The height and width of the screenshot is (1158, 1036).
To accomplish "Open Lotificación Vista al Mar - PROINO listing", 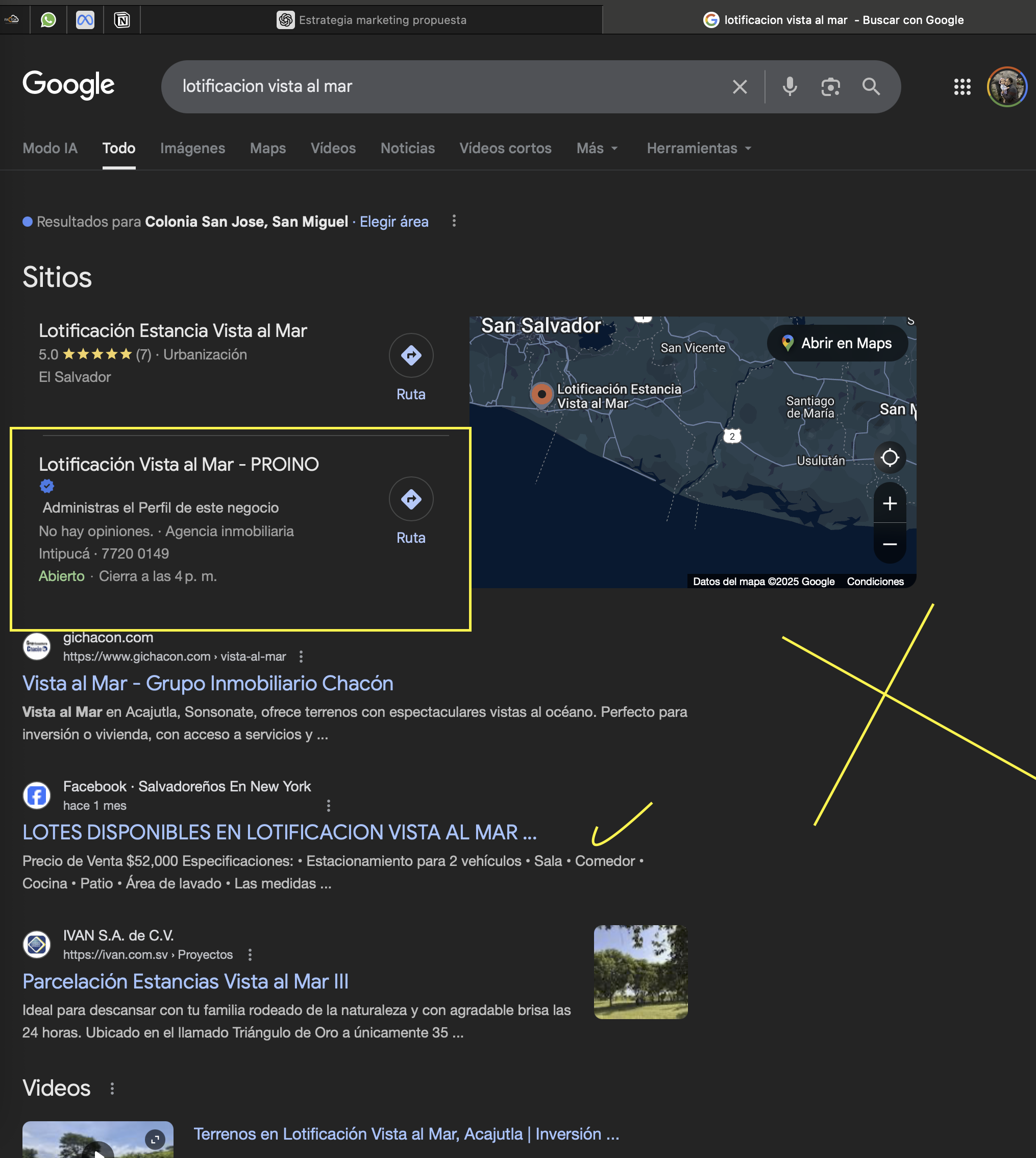I will coord(179,464).
